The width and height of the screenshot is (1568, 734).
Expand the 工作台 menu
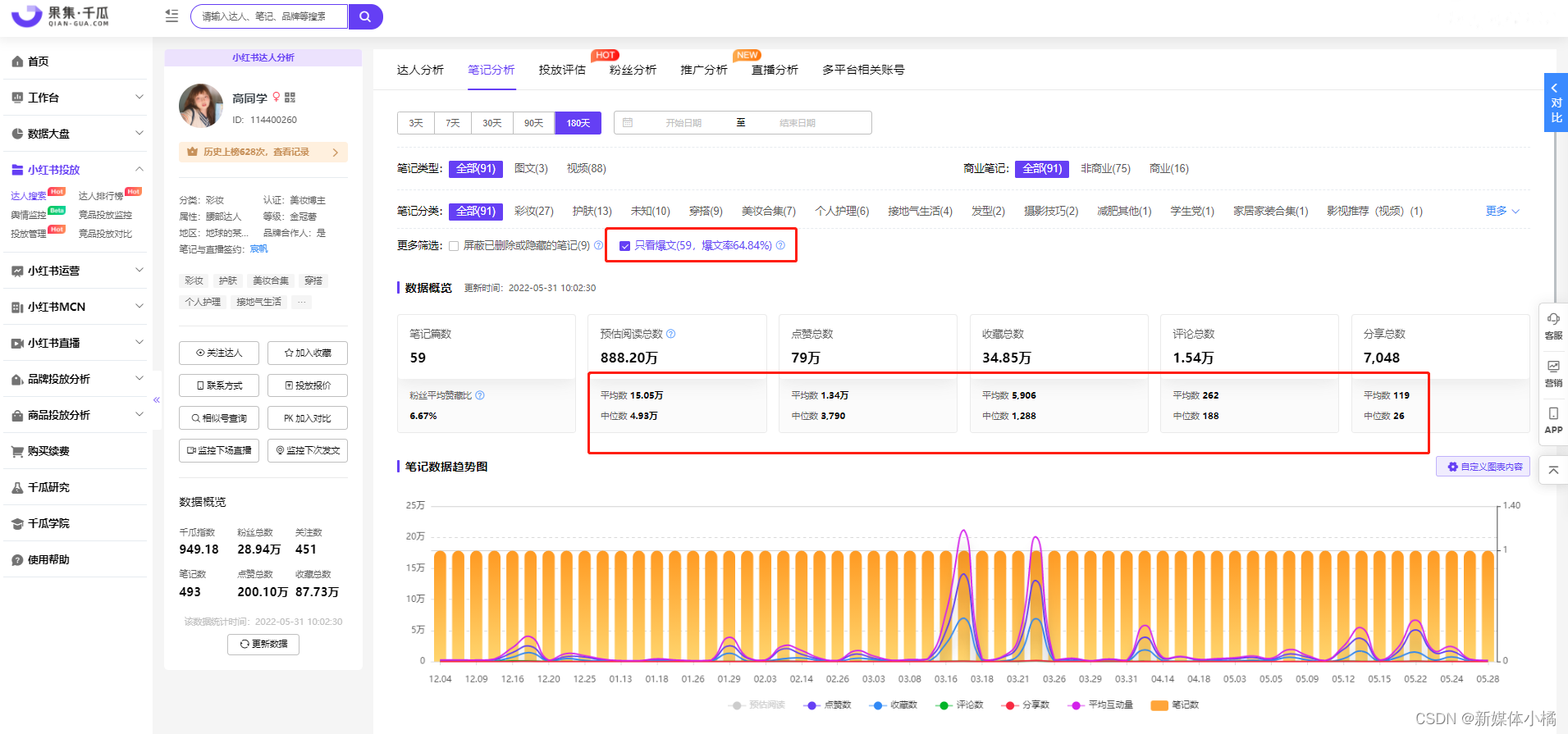pyautogui.click(x=75, y=98)
